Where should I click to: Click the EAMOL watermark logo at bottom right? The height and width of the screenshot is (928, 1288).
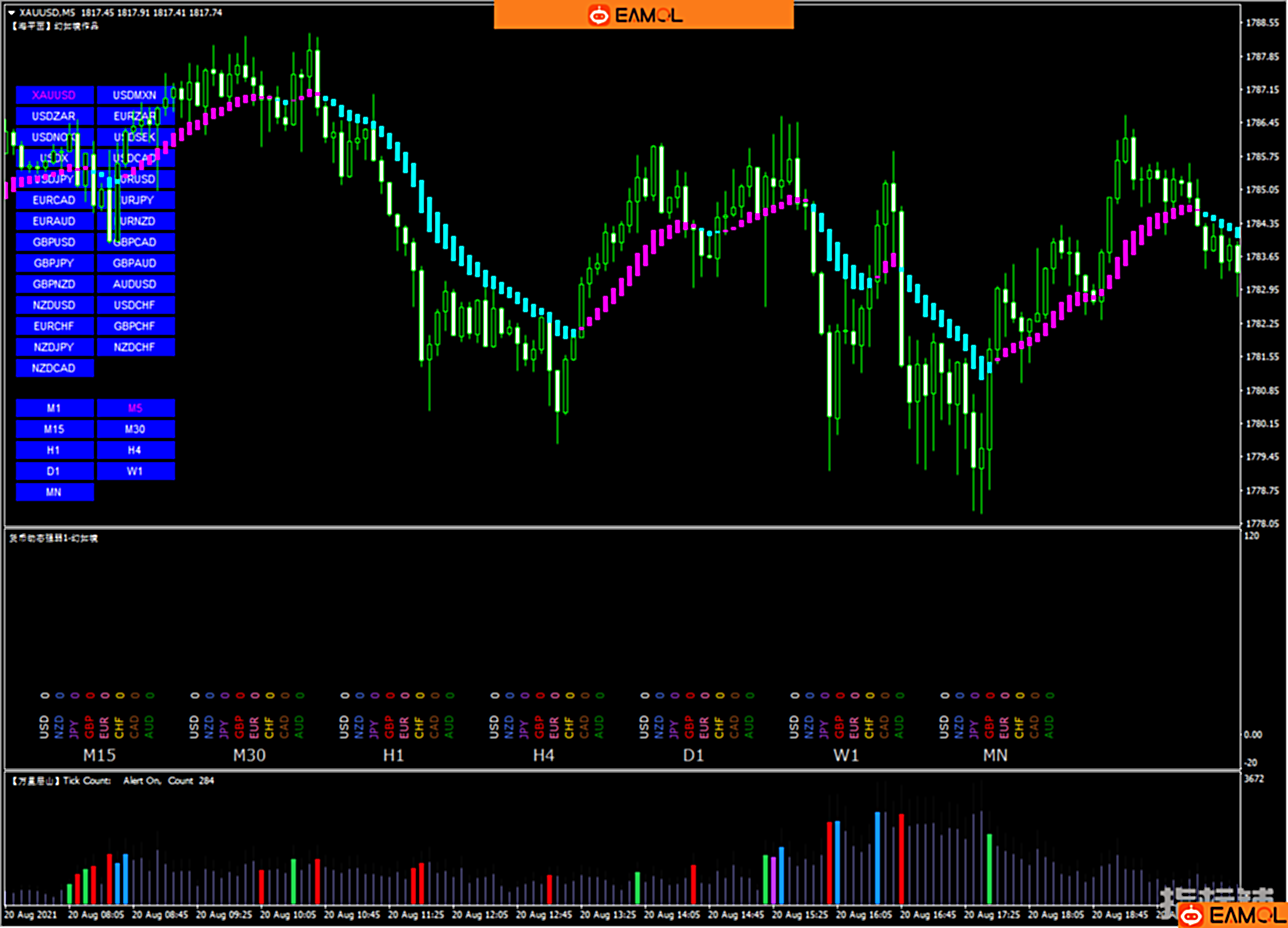point(1231,913)
